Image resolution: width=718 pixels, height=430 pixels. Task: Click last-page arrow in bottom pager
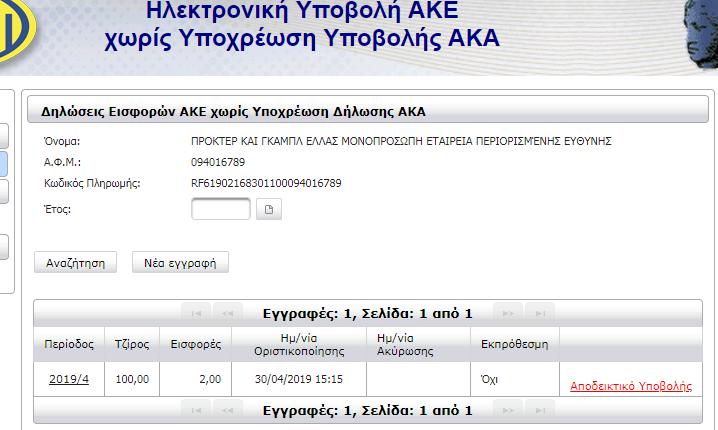coord(540,410)
